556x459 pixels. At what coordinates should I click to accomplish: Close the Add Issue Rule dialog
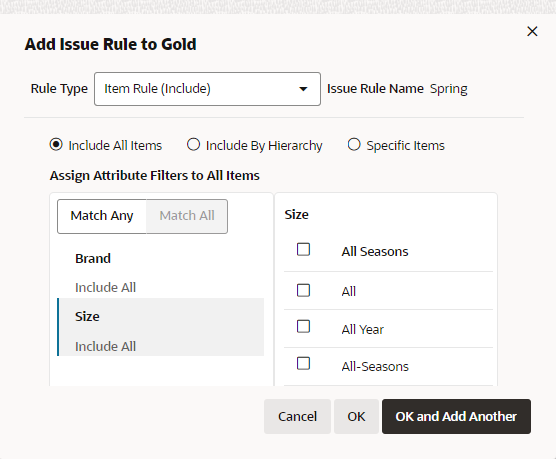pyautogui.click(x=532, y=32)
